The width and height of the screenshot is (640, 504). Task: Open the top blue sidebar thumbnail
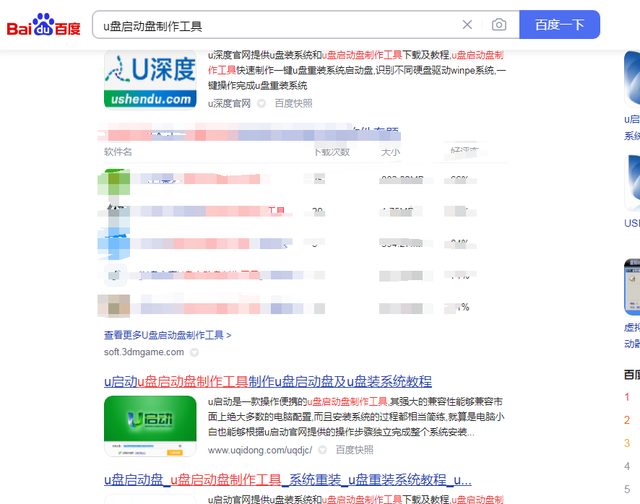tap(632, 79)
